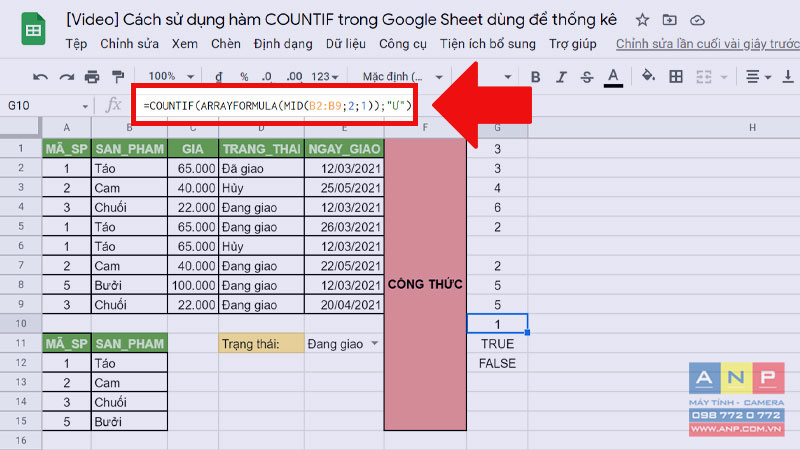800x450 pixels.
Task: Format cell as percent
Action: pyautogui.click(x=244, y=77)
